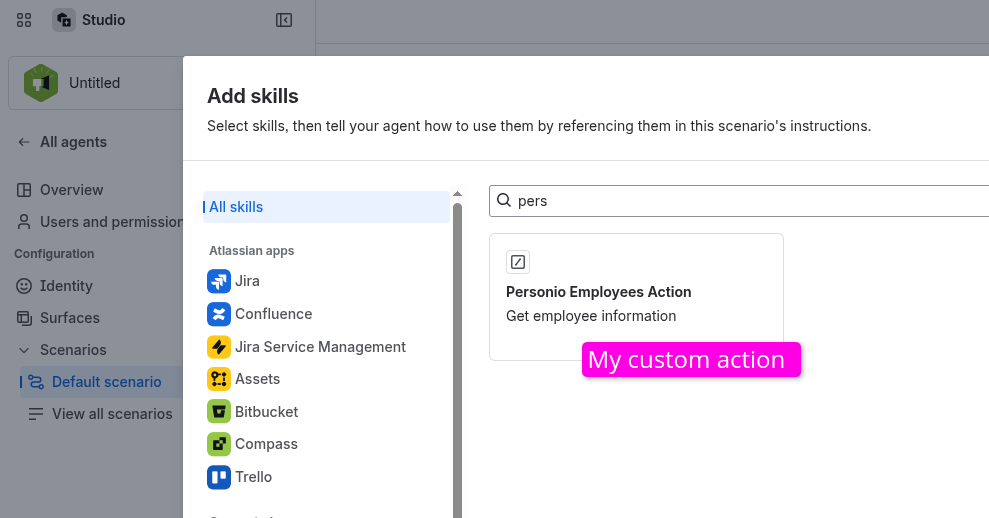Open the Default scenario
Screen dimensions: 989x518
[x=107, y=382]
